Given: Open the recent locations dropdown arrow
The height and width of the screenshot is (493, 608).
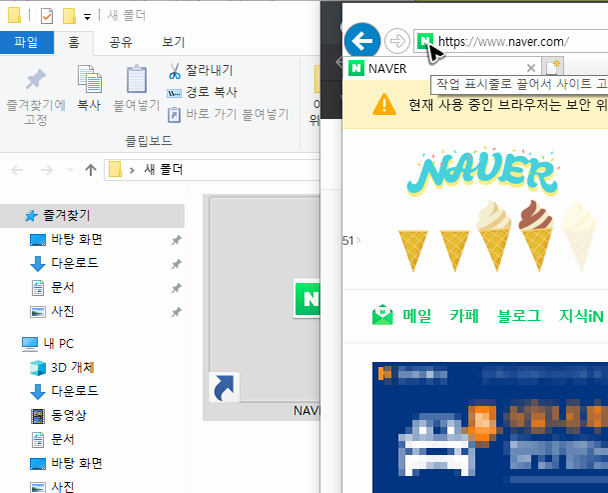Looking at the screenshot, I should click(x=70, y=170).
